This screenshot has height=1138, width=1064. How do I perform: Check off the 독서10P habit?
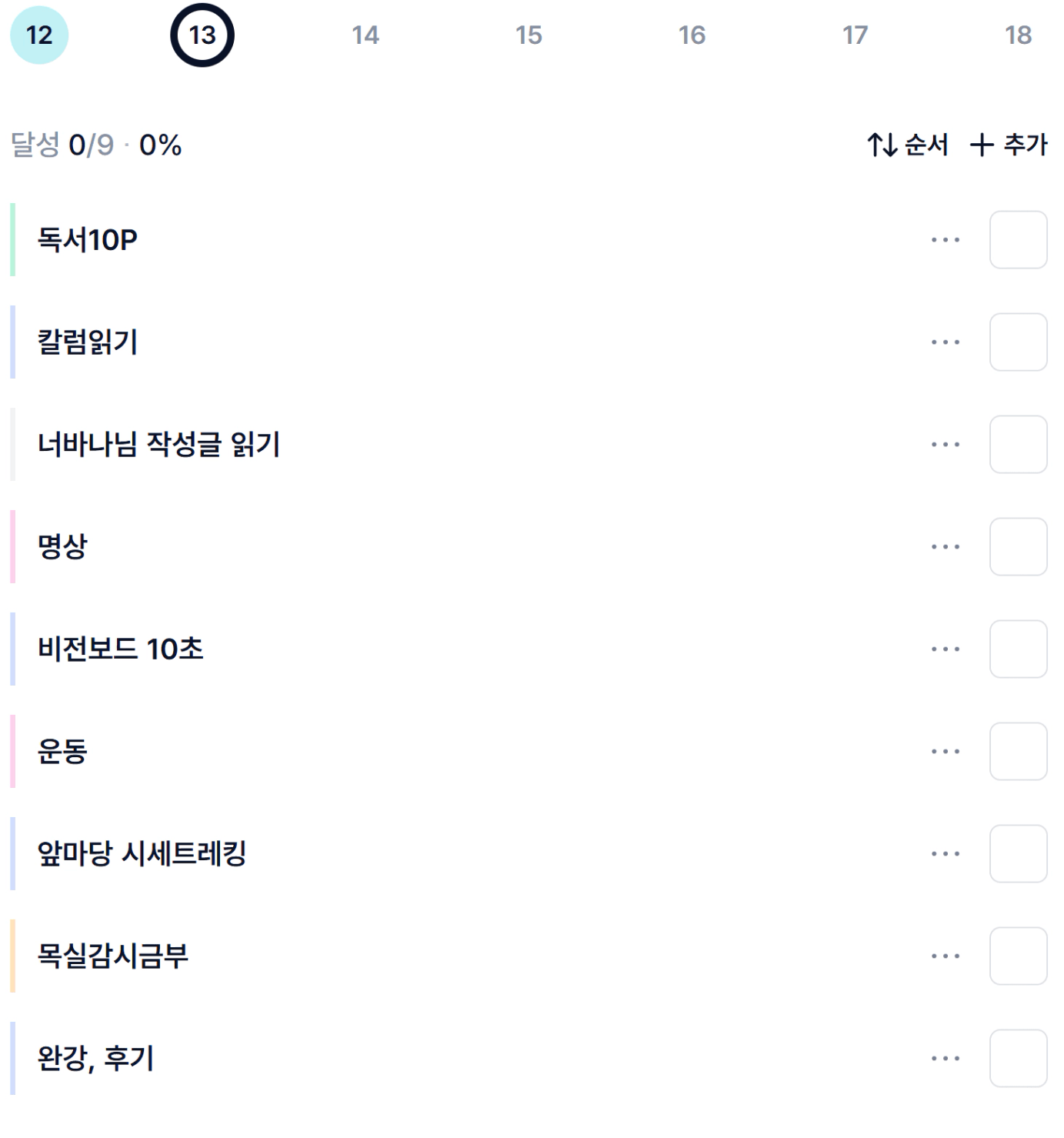tap(1018, 240)
